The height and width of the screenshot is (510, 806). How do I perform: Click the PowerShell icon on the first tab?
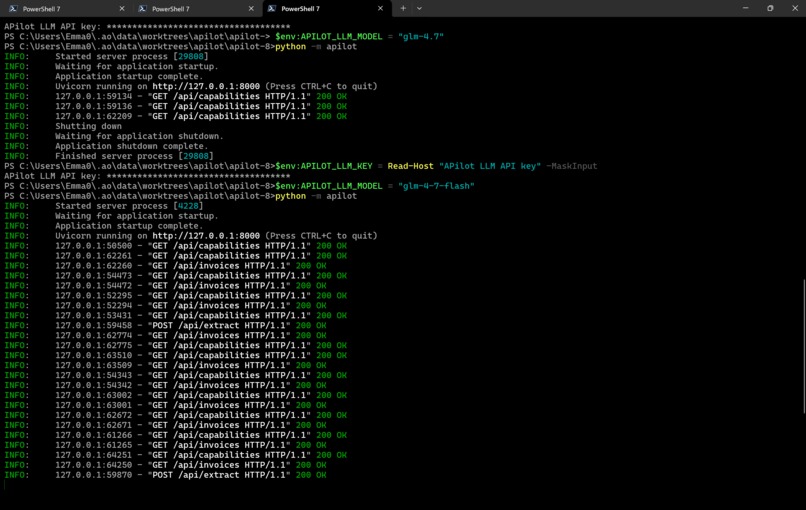tap(13, 9)
